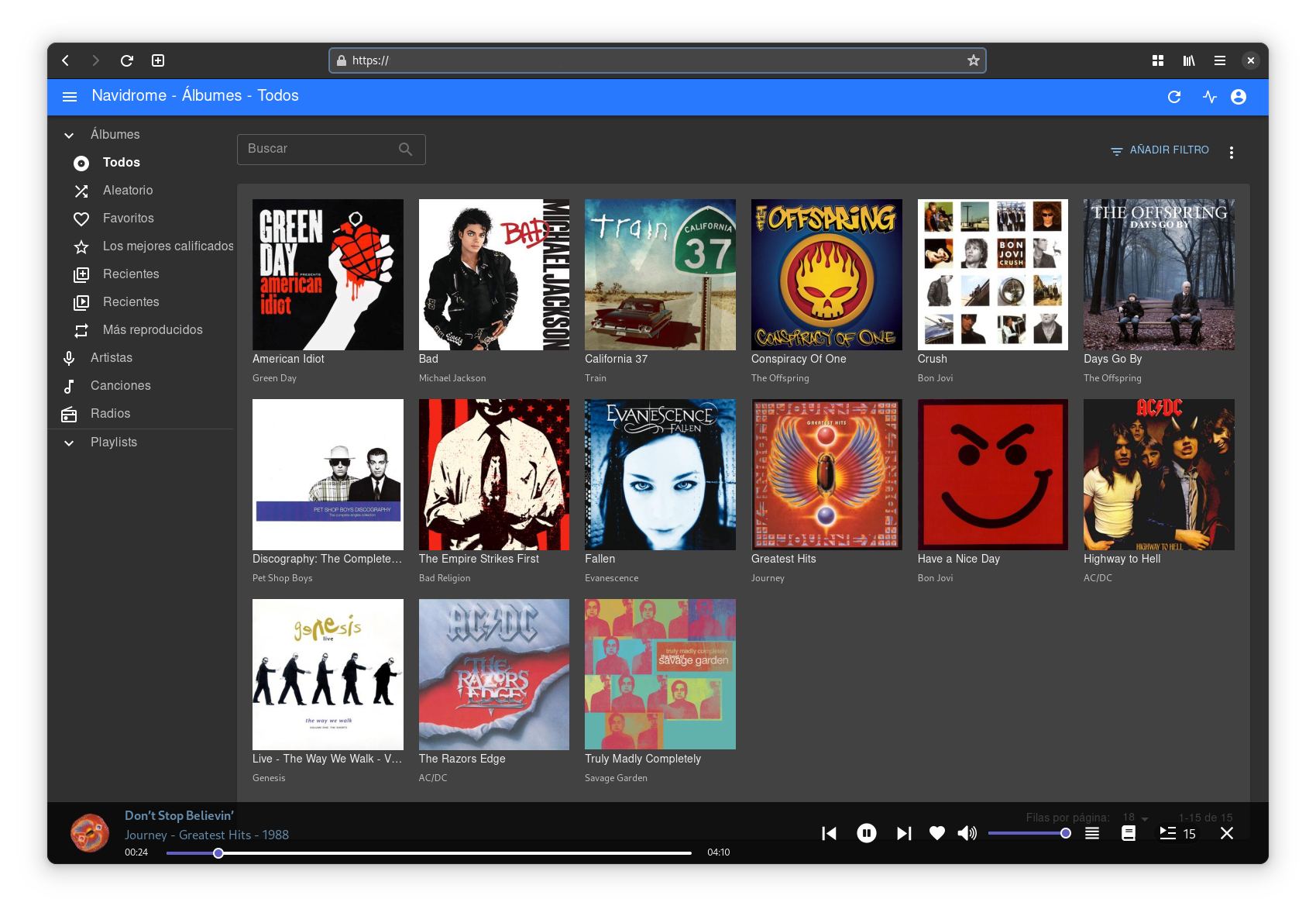
Task: Seek on the song progress bar
Action: coord(429,853)
